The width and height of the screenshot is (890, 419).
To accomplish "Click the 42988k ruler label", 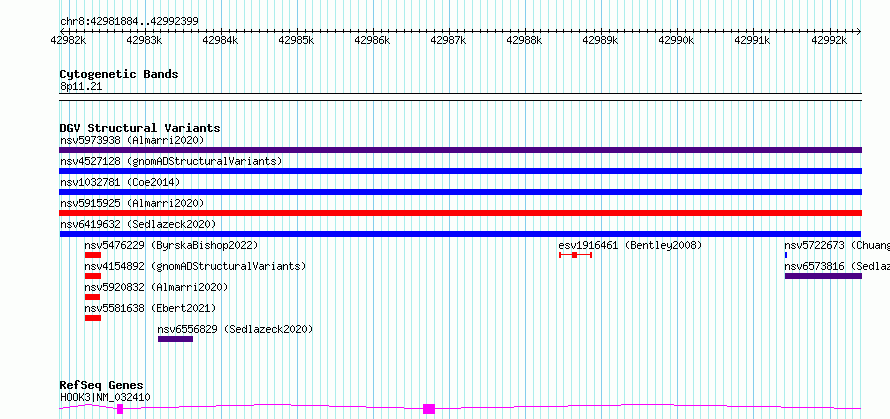I will click(524, 40).
